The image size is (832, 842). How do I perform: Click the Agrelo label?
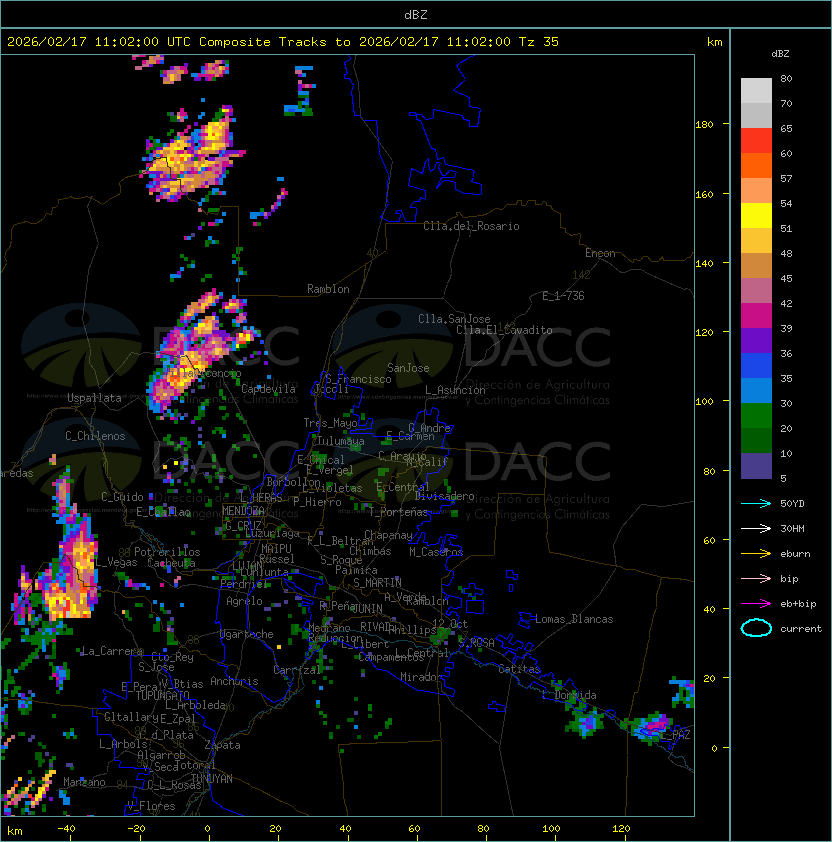(x=244, y=601)
